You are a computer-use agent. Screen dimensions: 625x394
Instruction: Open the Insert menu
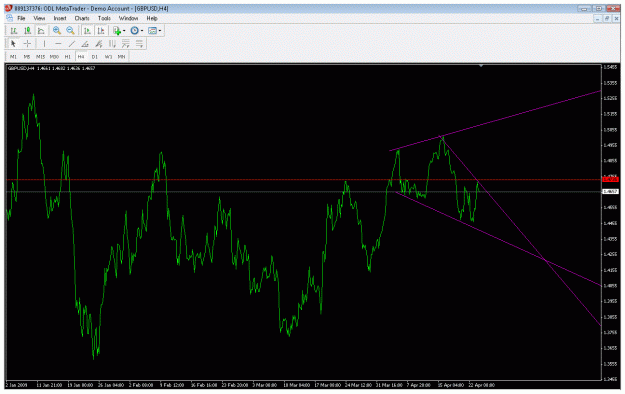60,18
